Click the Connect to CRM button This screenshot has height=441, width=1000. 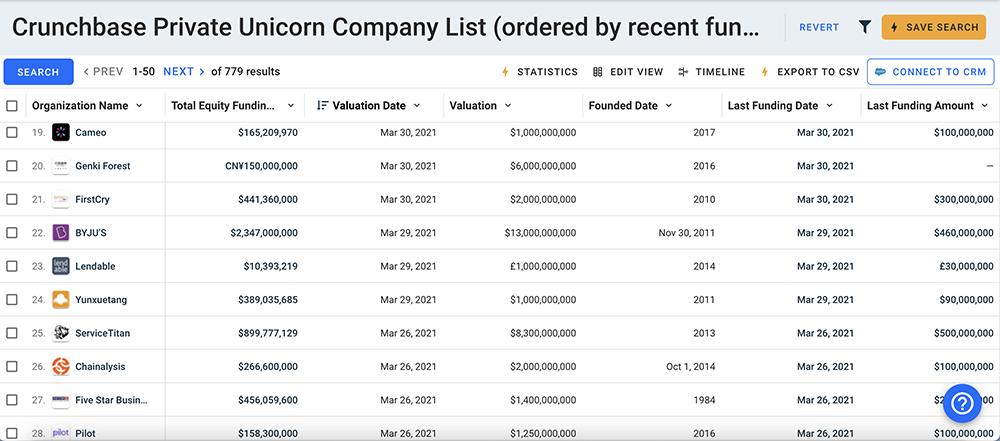[930, 72]
